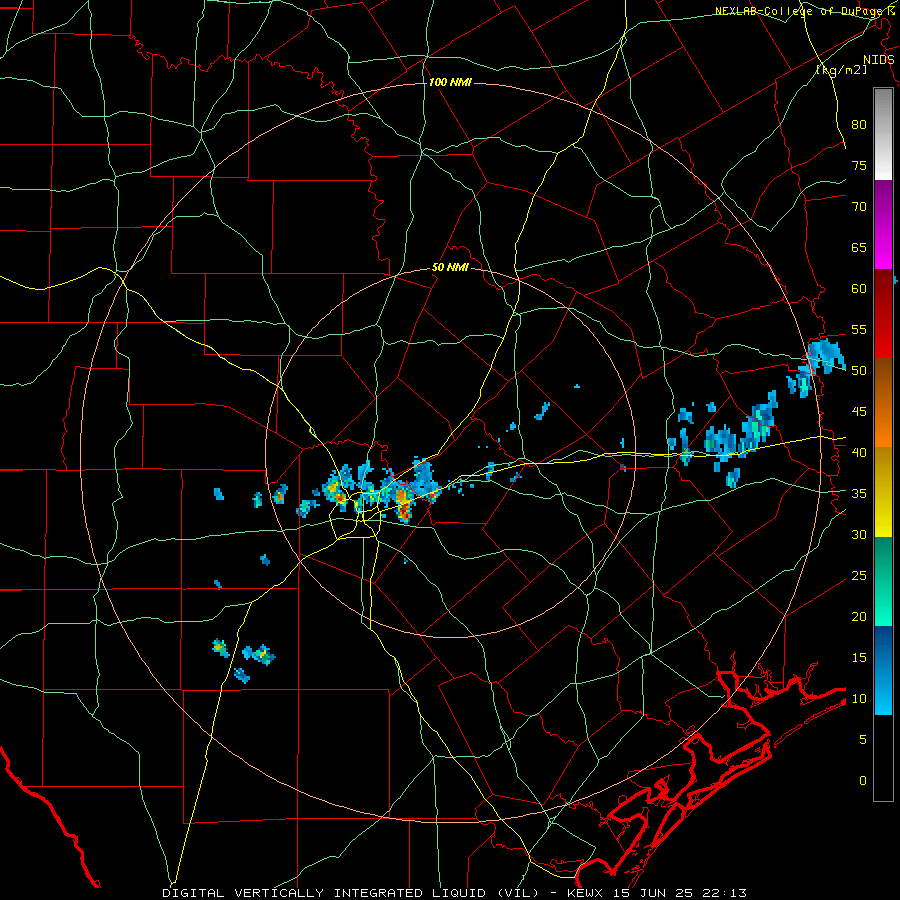Select the yellow segment of the color bar

click(883, 492)
